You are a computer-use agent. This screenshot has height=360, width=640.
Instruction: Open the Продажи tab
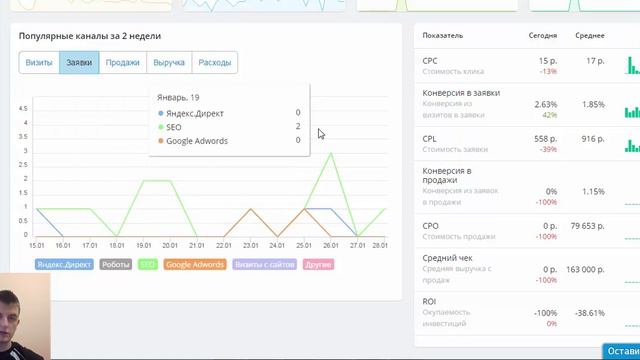tap(122, 62)
